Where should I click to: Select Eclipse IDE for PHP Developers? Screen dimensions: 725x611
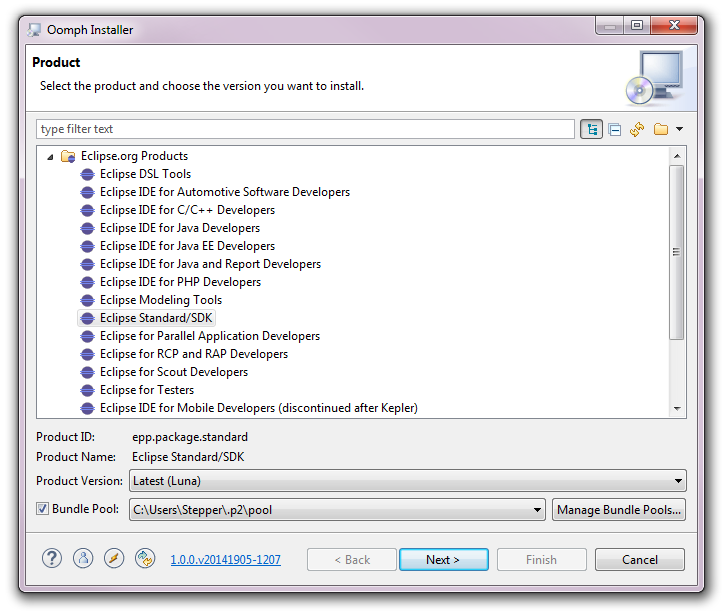(x=180, y=282)
